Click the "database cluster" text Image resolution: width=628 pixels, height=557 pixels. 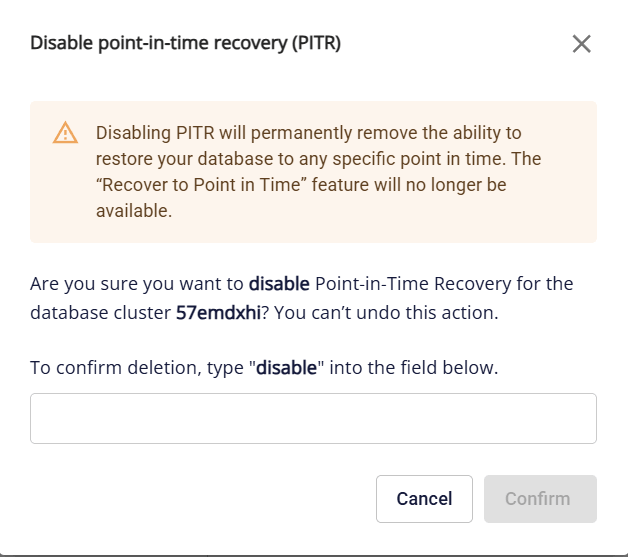click(100, 312)
